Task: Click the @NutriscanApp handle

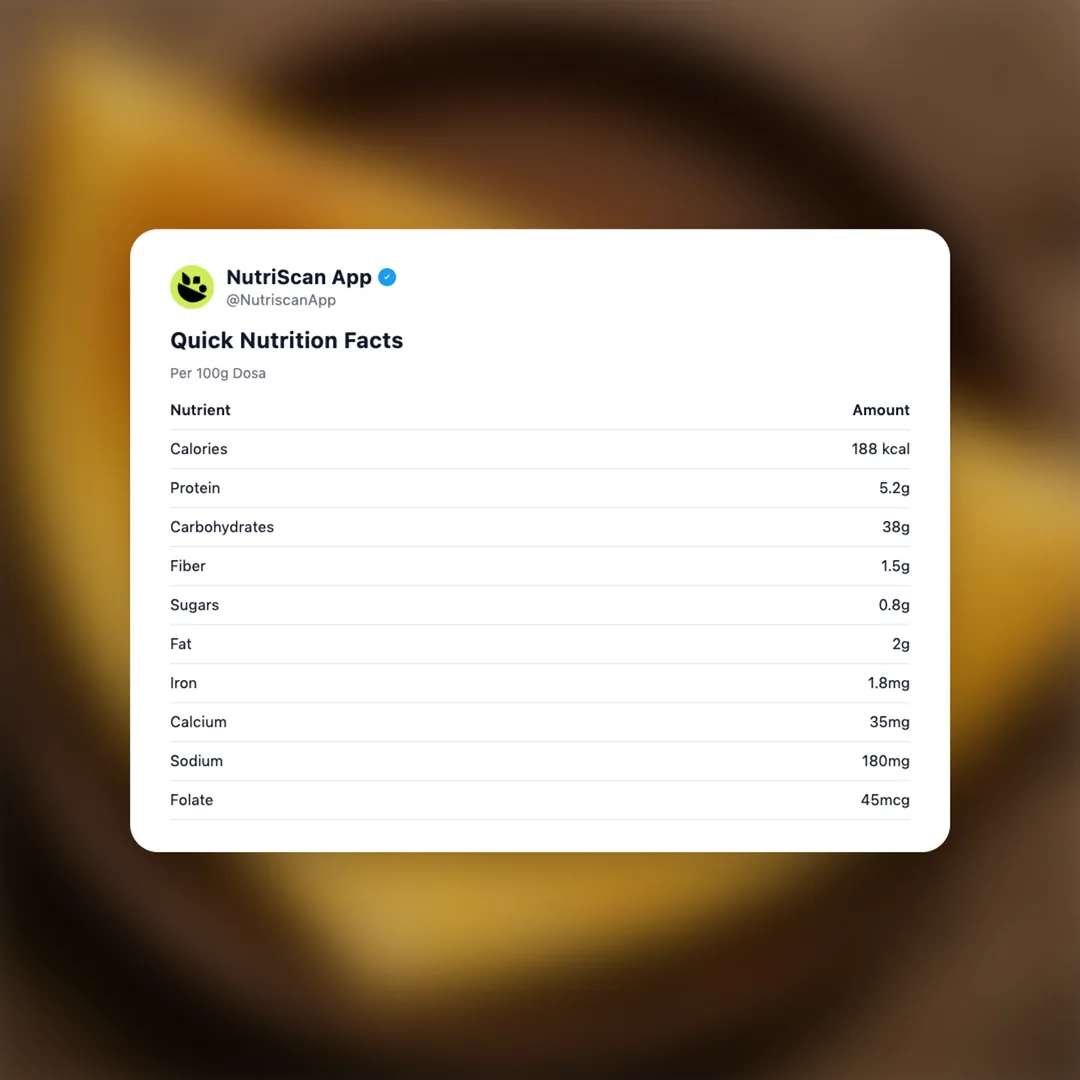Action: (x=281, y=300)
